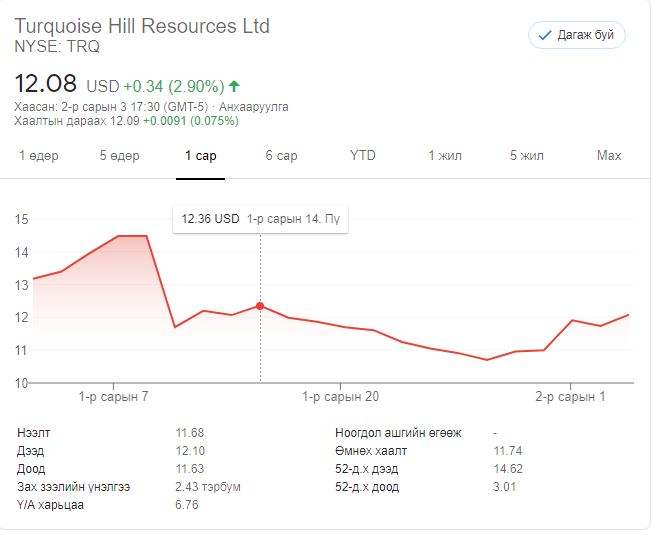This screenshot has width=653, height=538.
Task: Click the 'Дагаж буй' following button
Action: (577, 35)
